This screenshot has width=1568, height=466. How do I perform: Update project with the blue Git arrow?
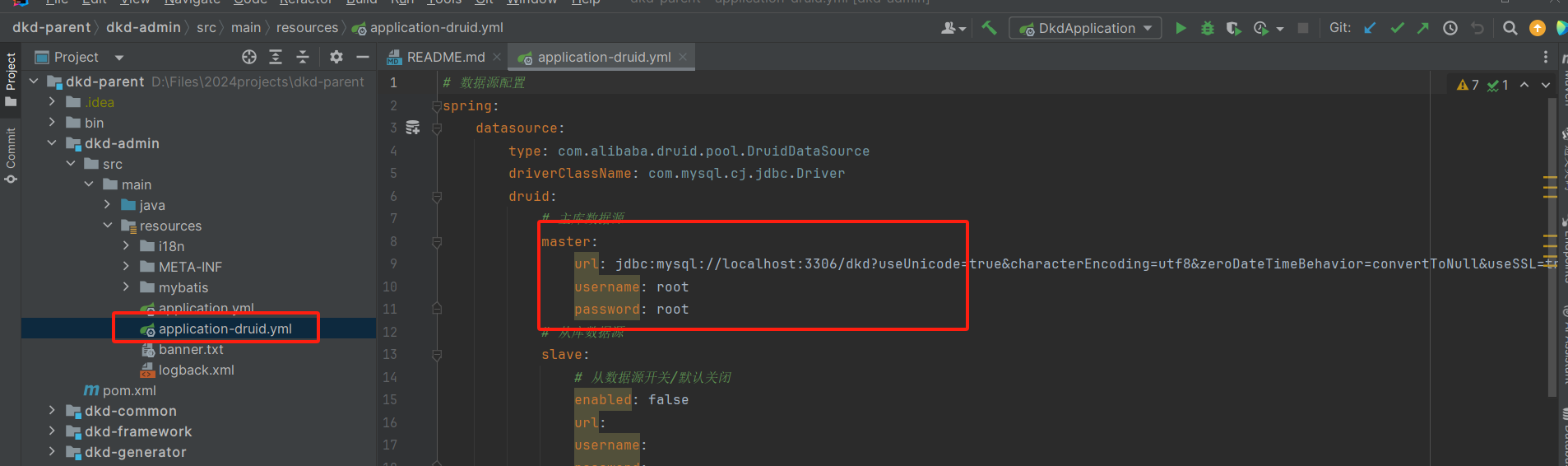click(x=1370, y=28)
